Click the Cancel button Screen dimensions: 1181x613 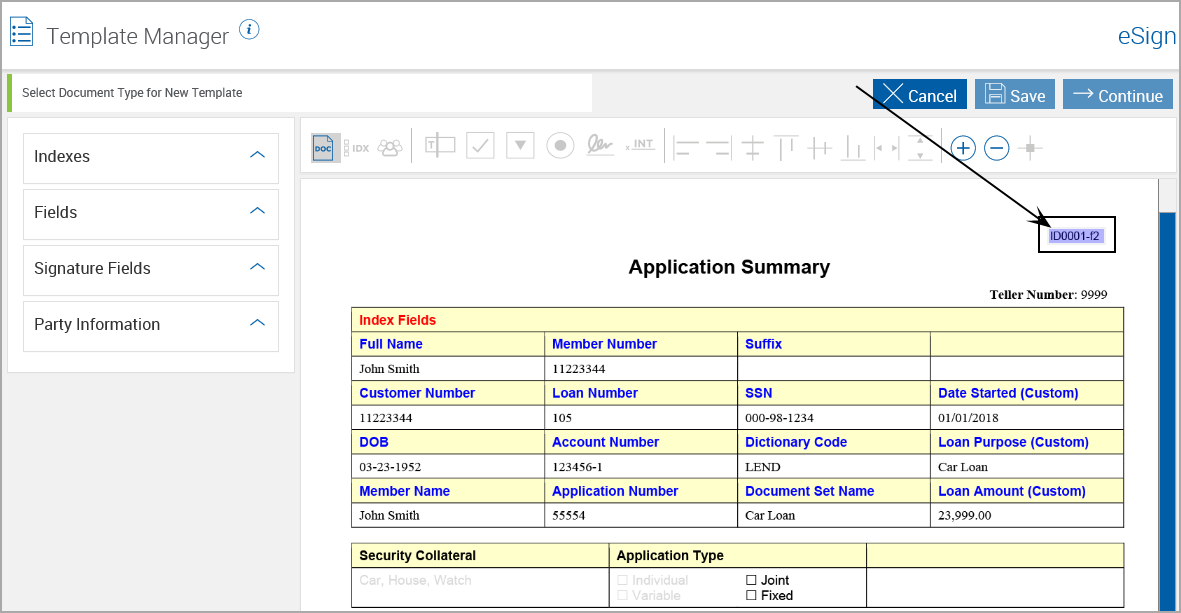click(920, 94)
